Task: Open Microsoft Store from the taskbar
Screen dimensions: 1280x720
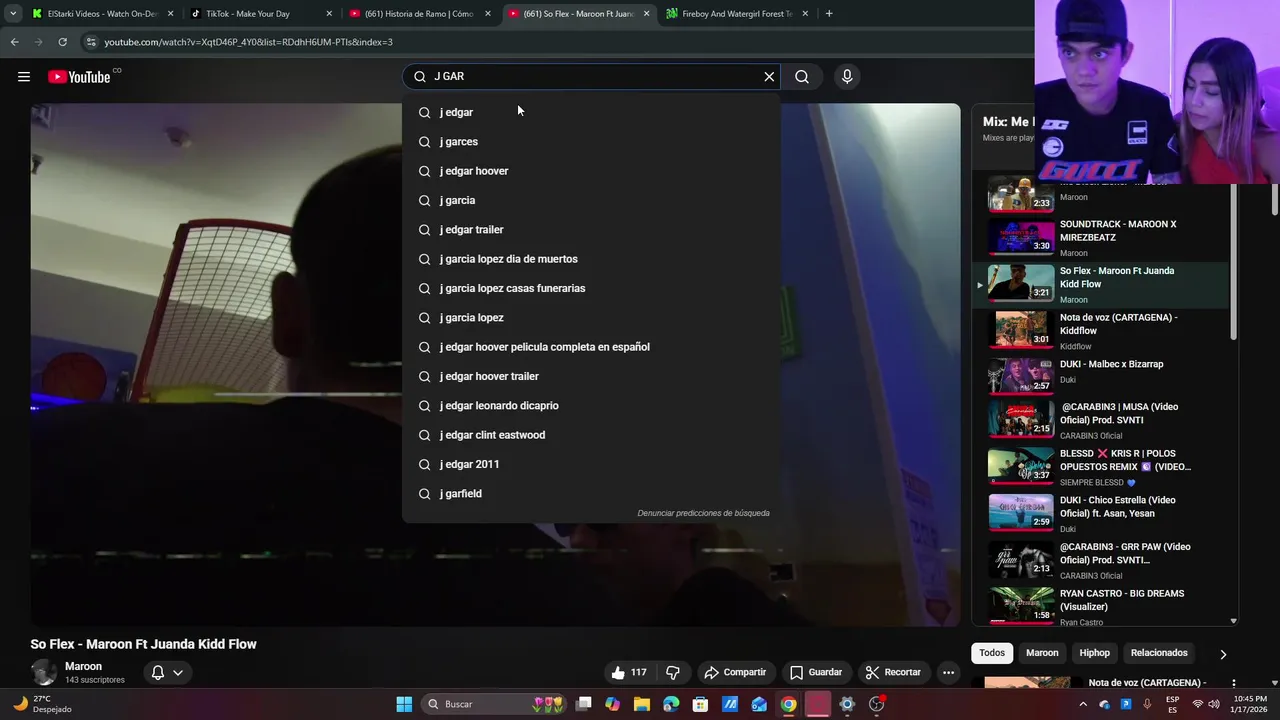Action: coord(700,704)
